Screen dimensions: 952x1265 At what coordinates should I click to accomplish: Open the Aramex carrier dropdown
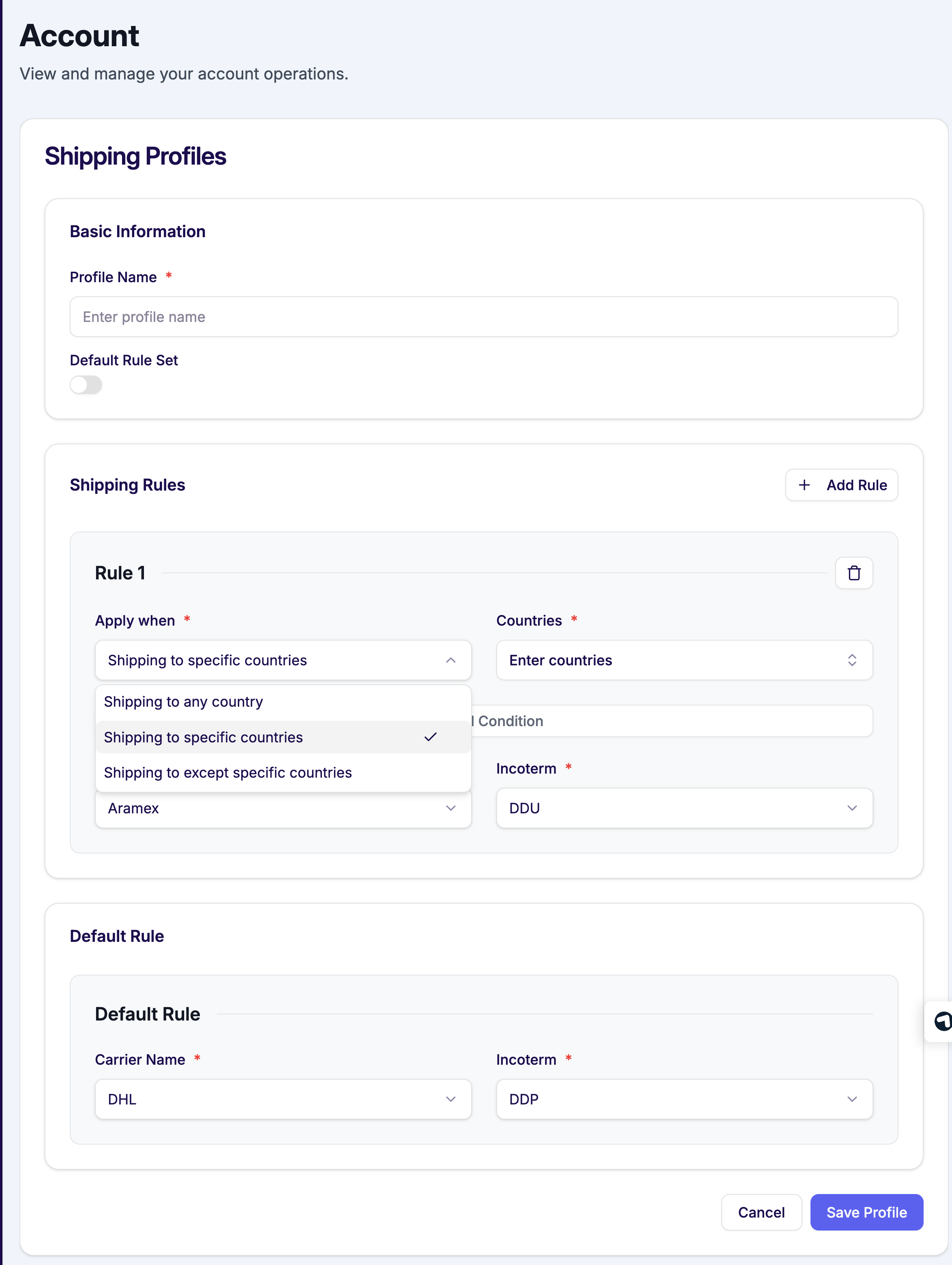pos(283,808)
